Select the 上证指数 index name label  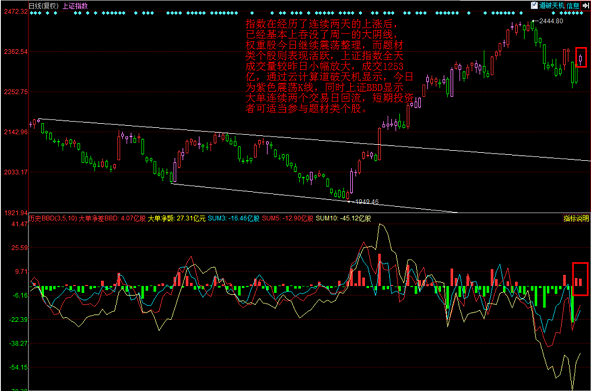coord(75,6)
